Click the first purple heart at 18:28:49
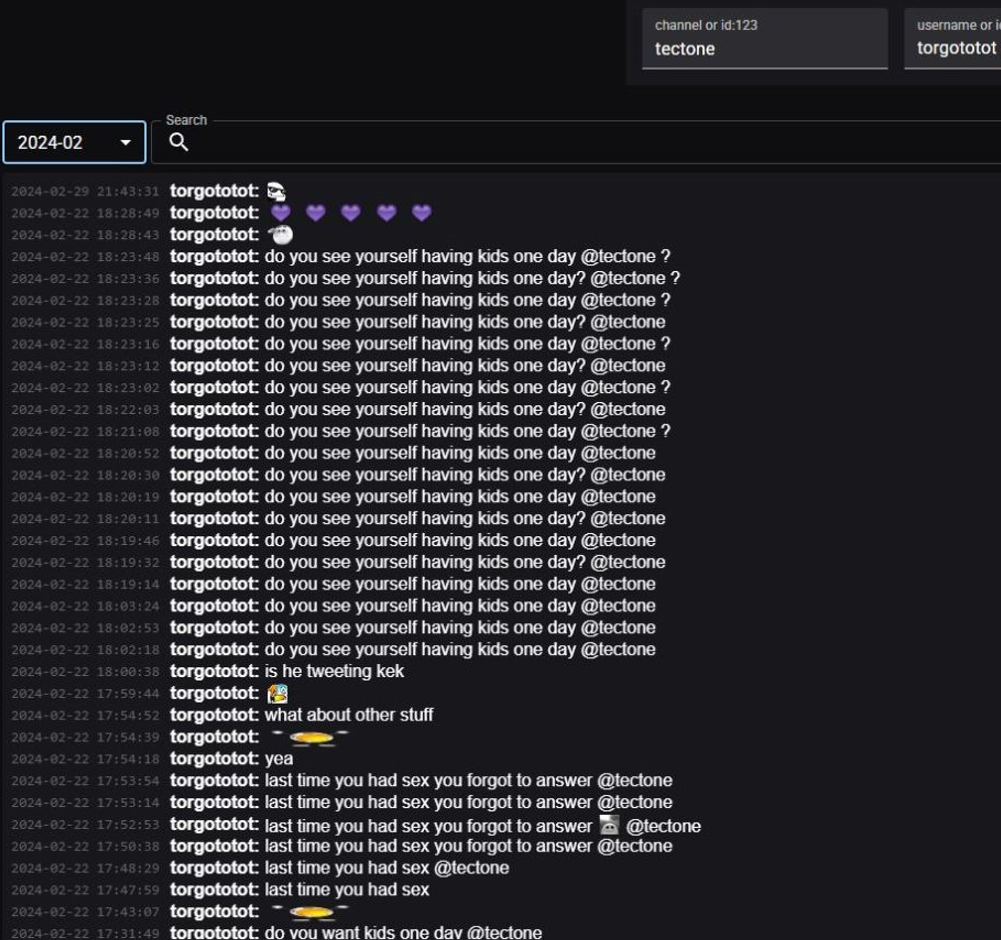Image resolution: width=1001 pixels, height=940 pixels. 281,213
